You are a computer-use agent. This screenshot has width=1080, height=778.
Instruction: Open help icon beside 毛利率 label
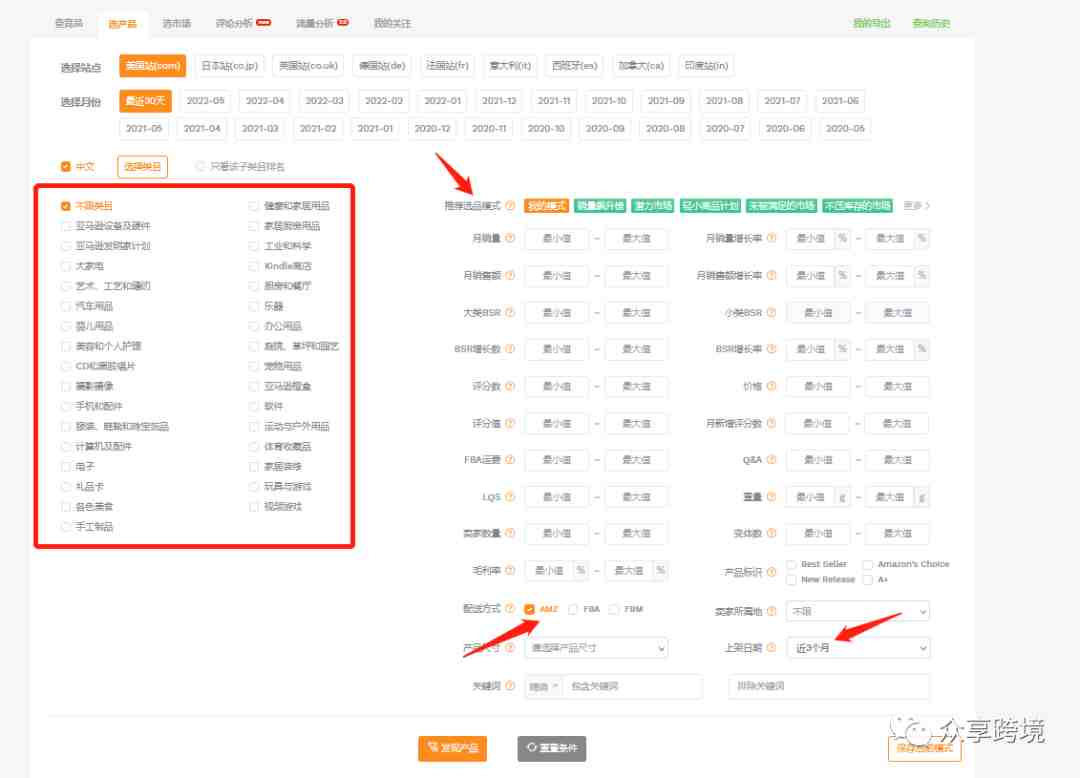pyautogui.click(x=510, y=570)
